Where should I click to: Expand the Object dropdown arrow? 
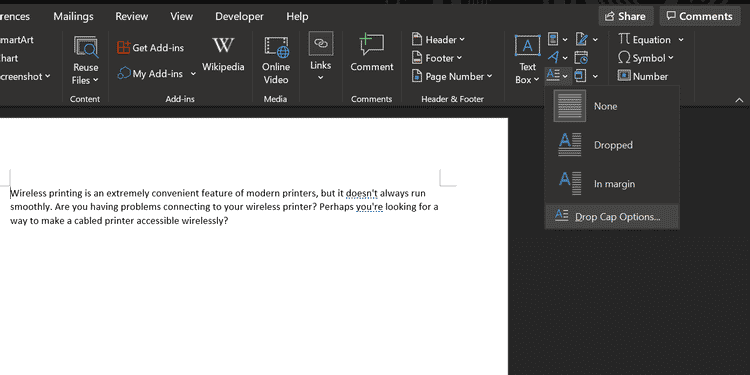pyautogui.click(x=595, y=76)
